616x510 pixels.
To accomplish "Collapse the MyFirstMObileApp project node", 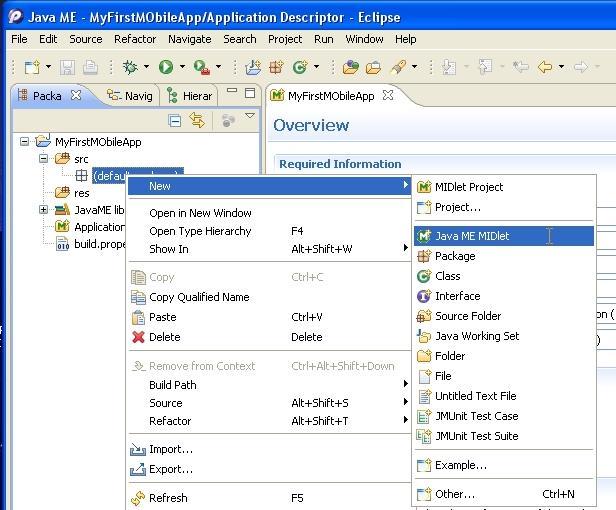I will coord(24,141).
